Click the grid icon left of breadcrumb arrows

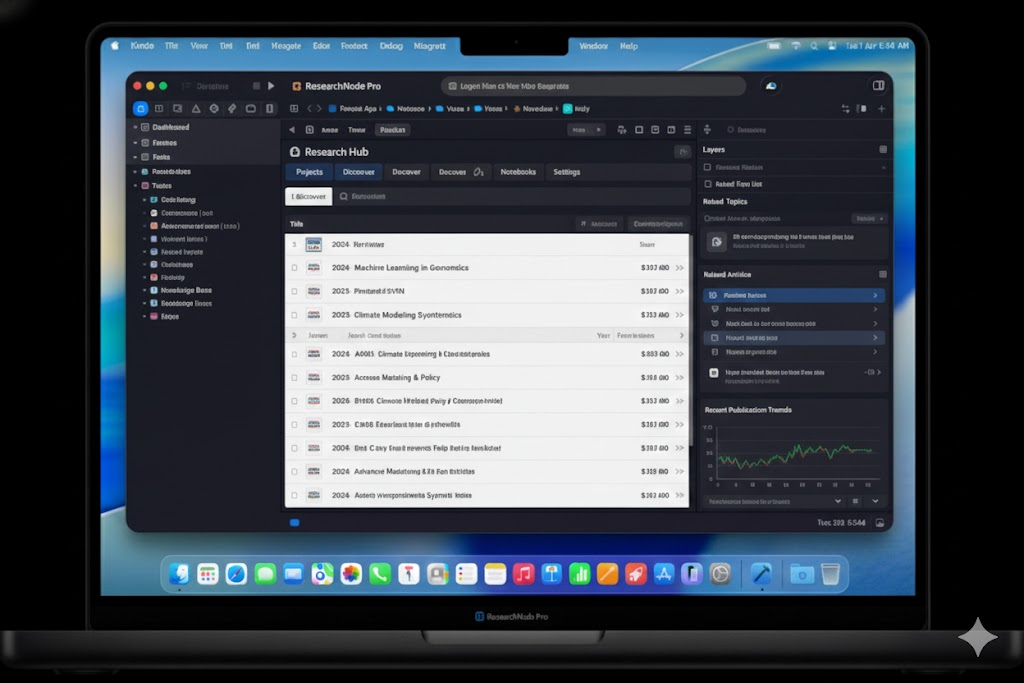coord(294,108)
